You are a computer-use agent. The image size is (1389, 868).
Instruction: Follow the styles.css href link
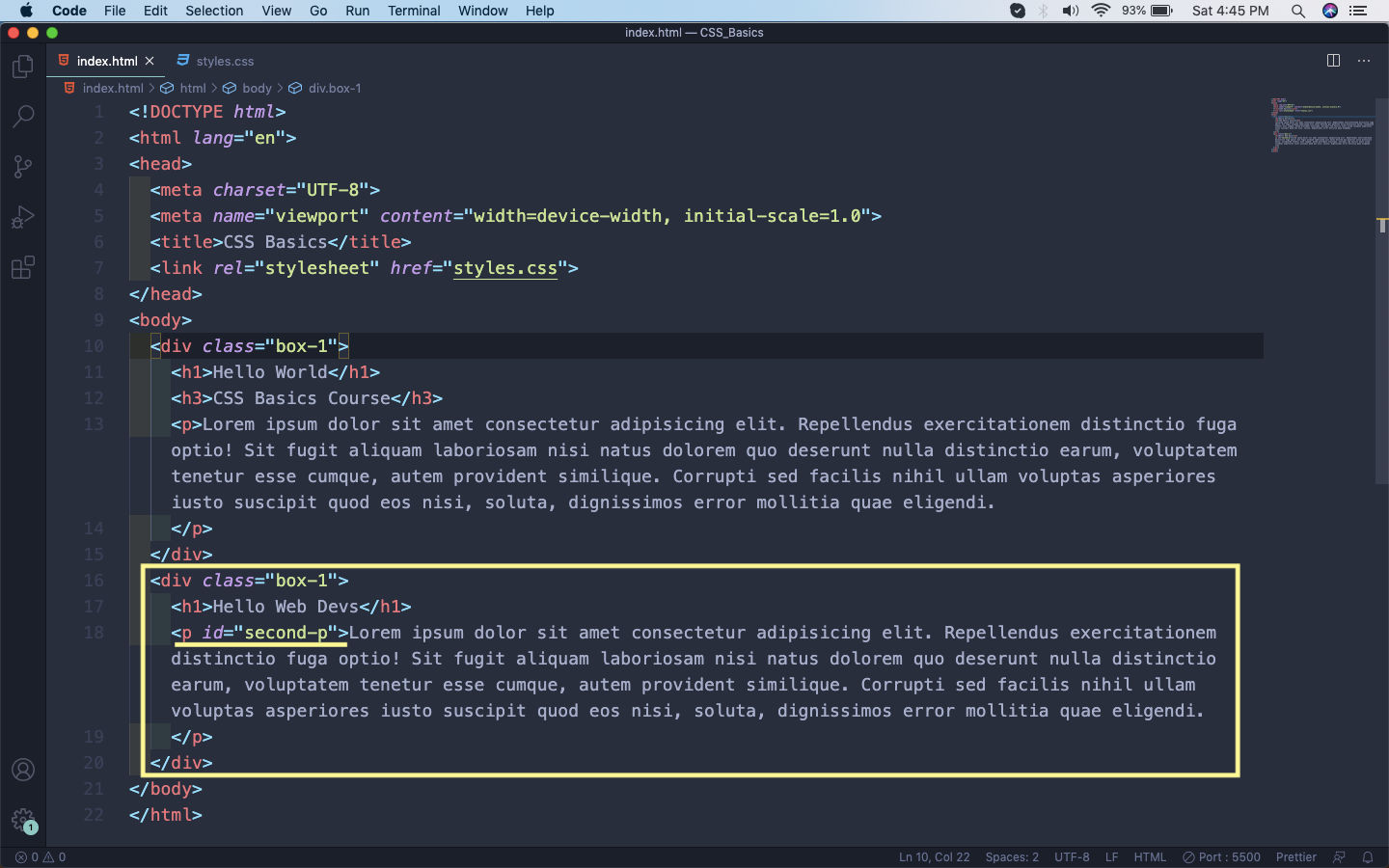(505, 268)
